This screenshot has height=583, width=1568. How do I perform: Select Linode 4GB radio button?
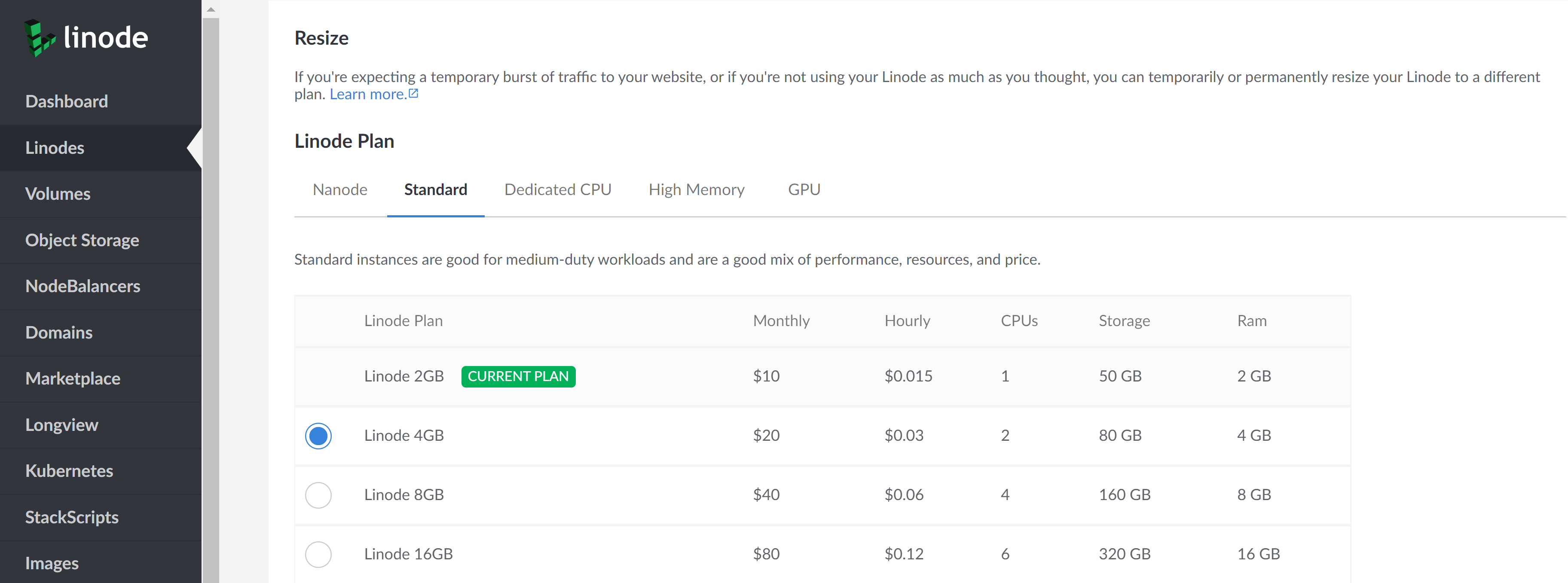[318, 436]
